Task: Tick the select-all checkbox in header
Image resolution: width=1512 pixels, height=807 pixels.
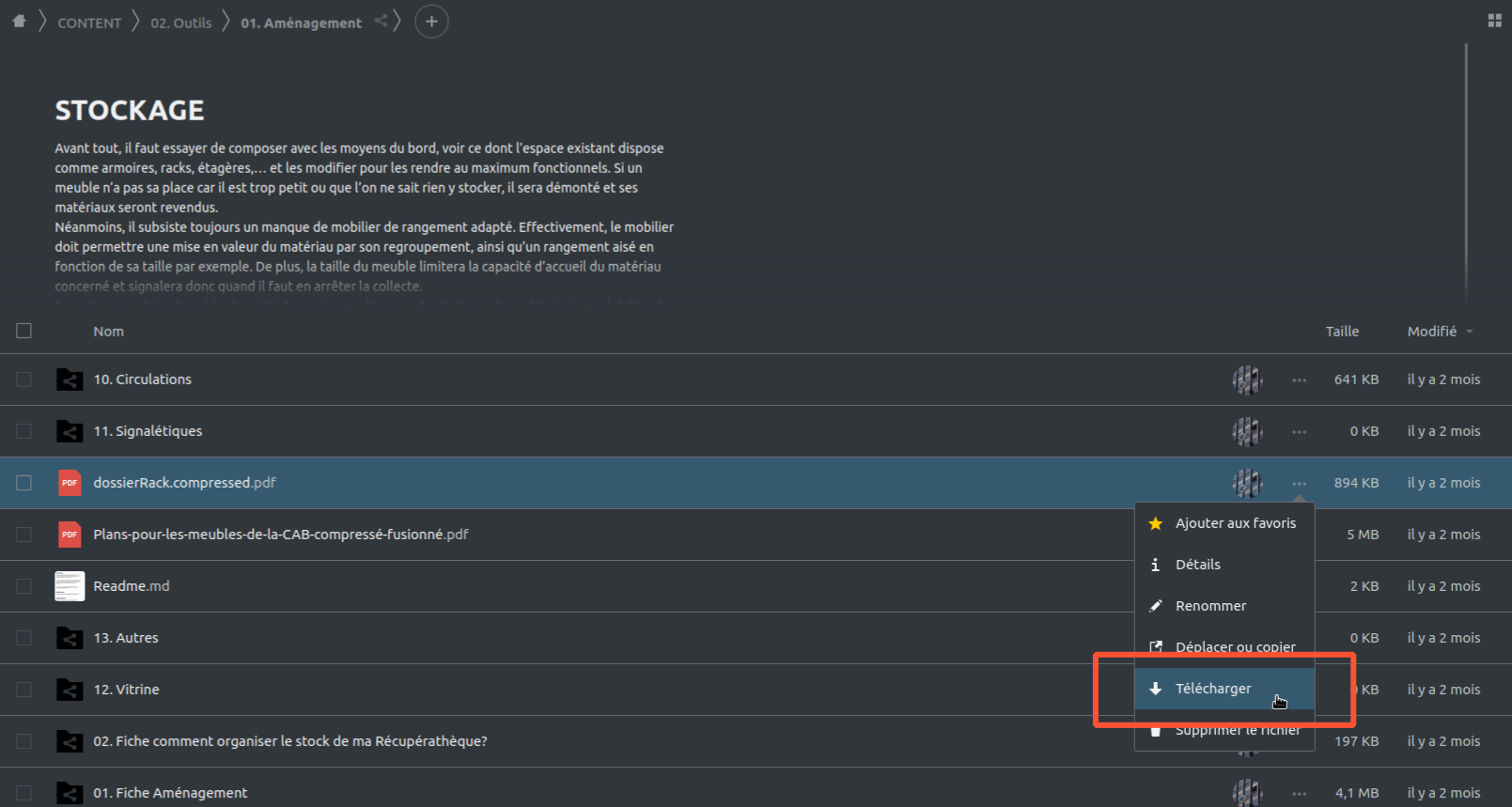Action: pos(24,331)
